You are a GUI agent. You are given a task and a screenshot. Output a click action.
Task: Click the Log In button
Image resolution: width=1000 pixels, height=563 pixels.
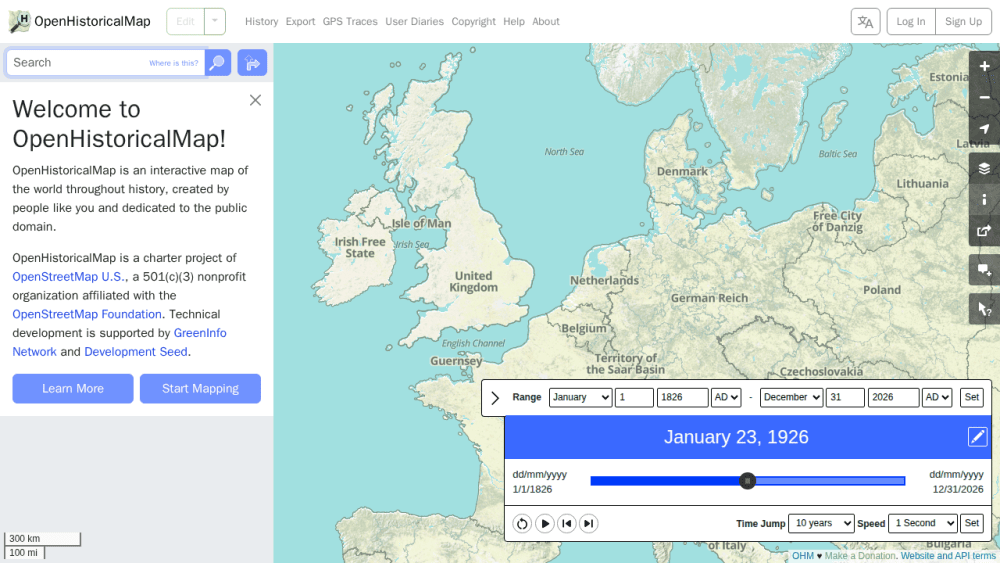tap(911, 22)
